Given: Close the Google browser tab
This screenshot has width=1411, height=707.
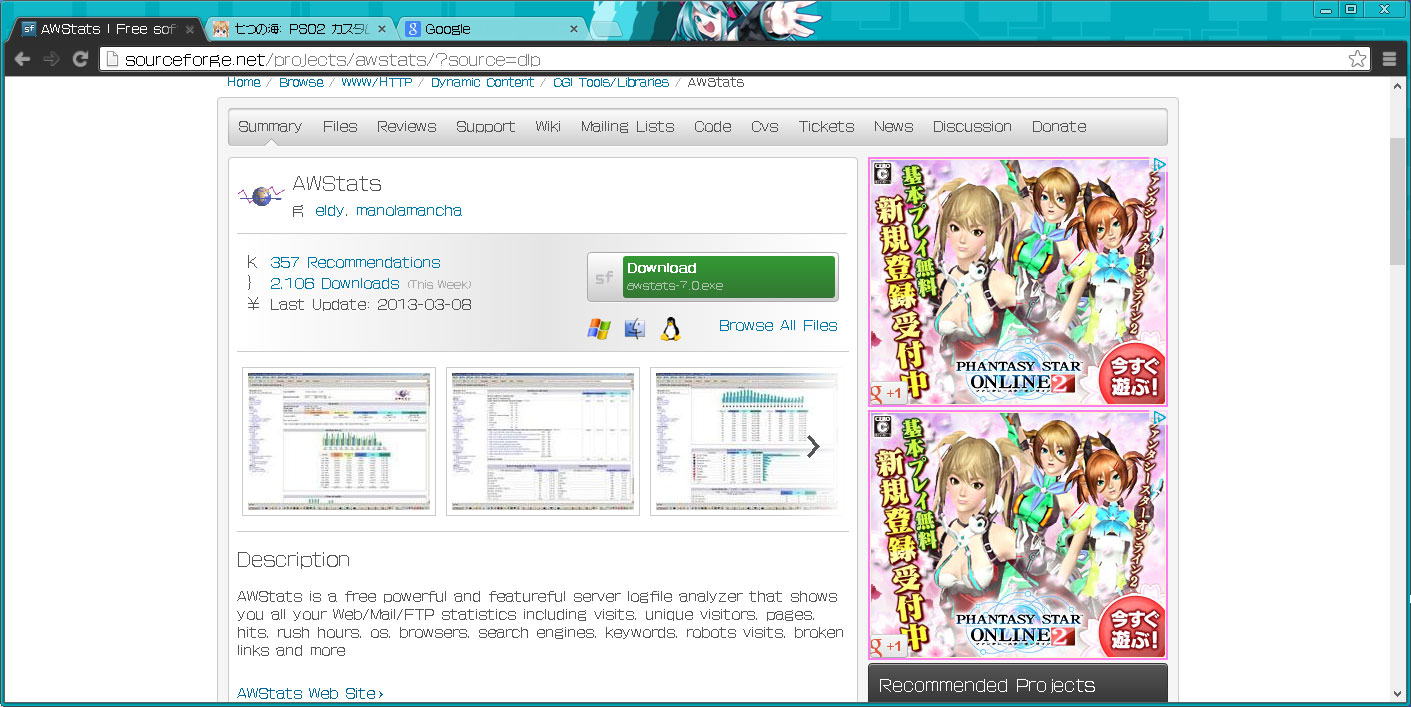Looking at the screenshot, I should pyautogui.click(x=574, y=29).
